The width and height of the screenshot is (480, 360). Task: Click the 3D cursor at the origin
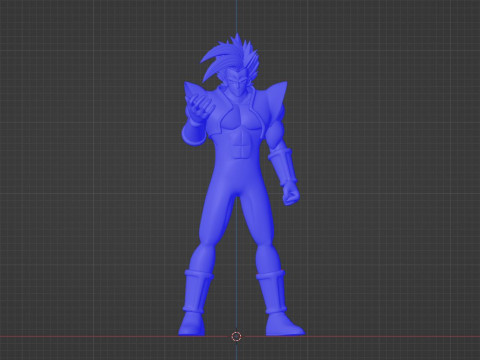pos(236,336)
